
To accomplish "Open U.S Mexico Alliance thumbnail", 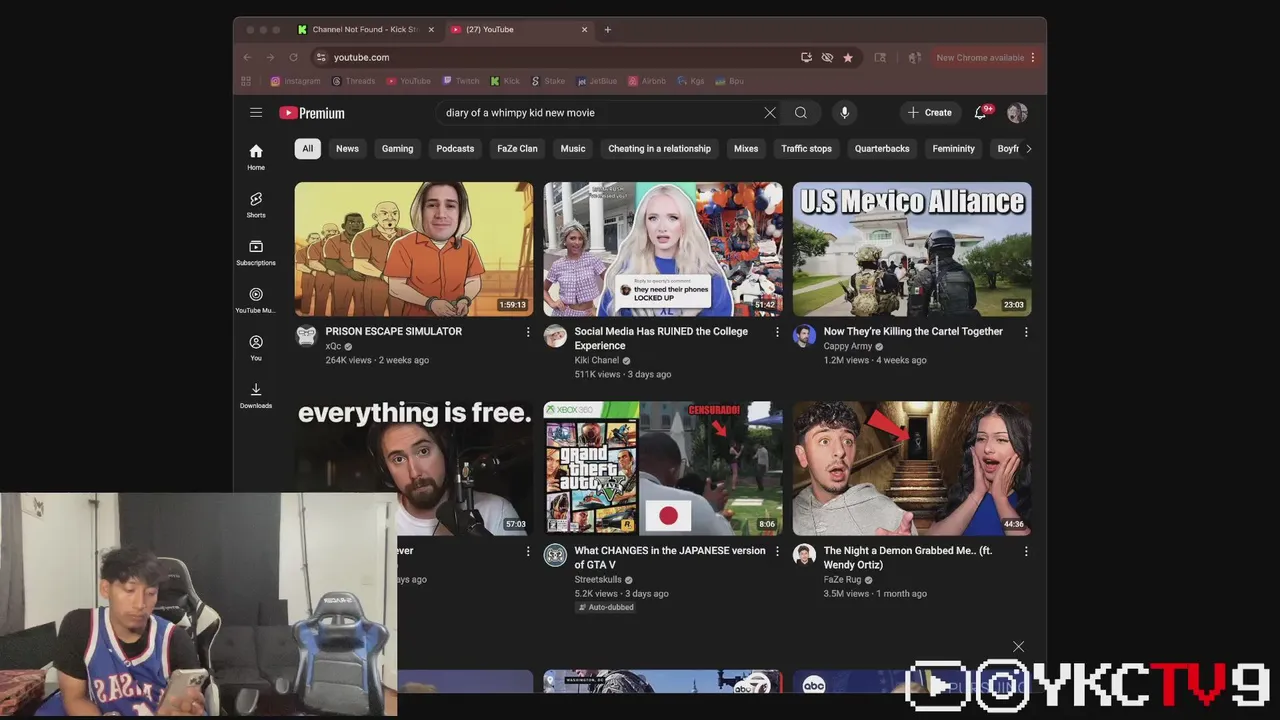I will pyautogui.click(x=912, y=249).
